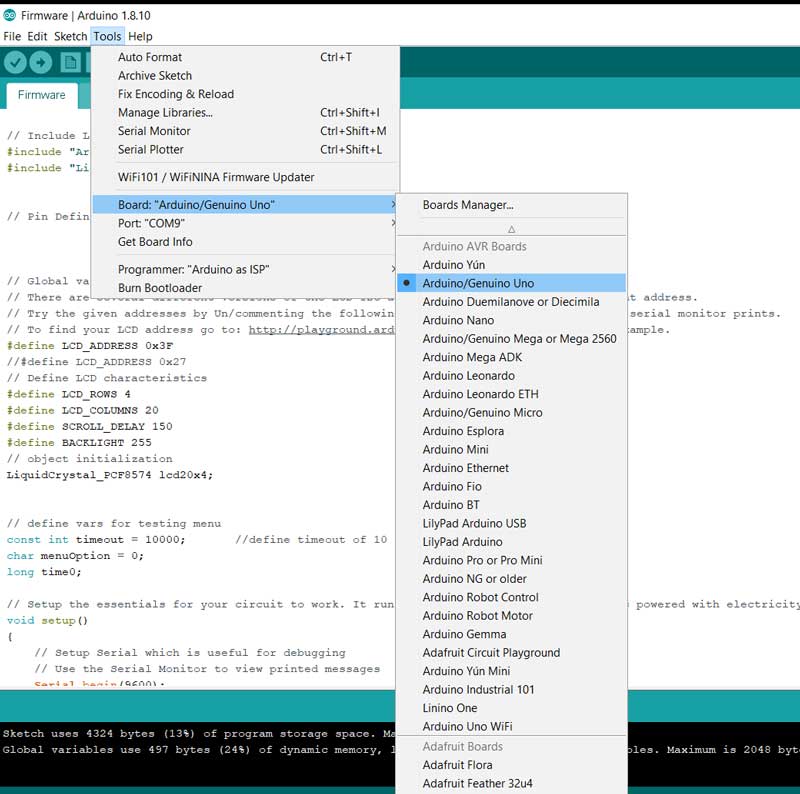
Task: Click the 'LiquidCrystal_PCF8574 lcd20x4;' line
Action: pos(109,475)
